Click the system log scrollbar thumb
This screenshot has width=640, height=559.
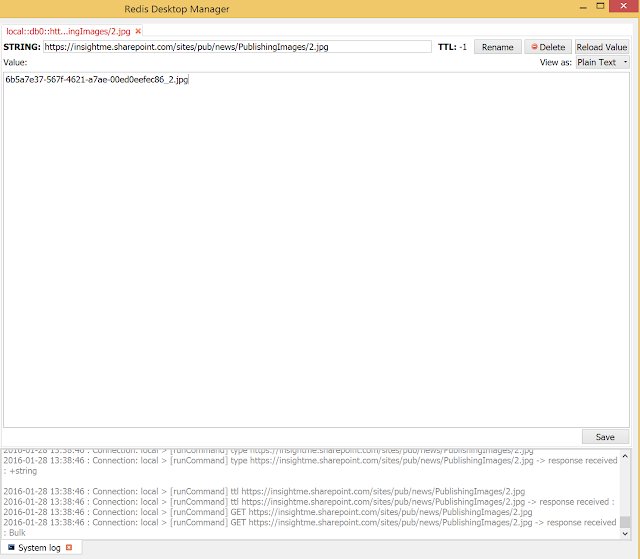pos(625,522)
